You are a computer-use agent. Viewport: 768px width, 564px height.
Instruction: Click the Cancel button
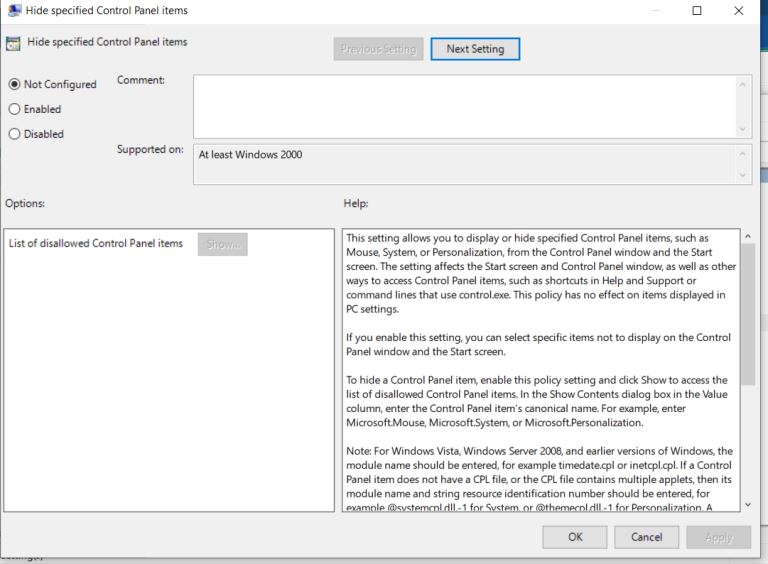[647, 537]
